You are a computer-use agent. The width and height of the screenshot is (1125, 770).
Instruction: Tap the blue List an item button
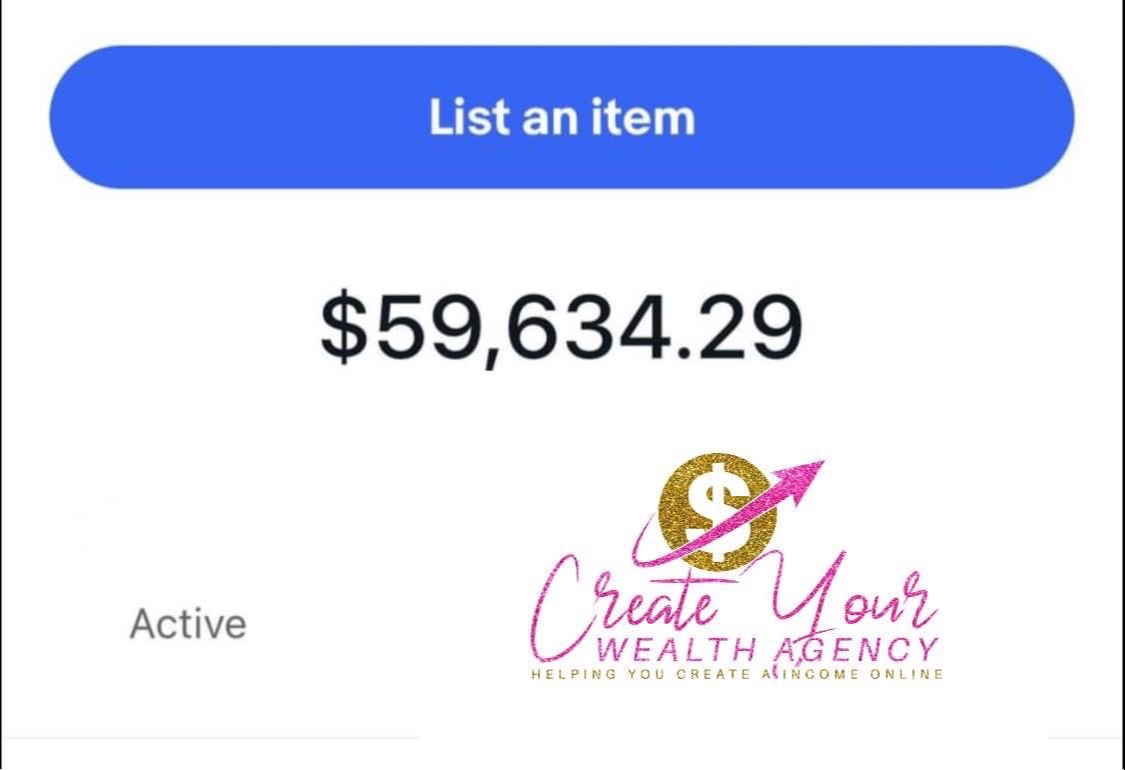(x=562, y=117)
